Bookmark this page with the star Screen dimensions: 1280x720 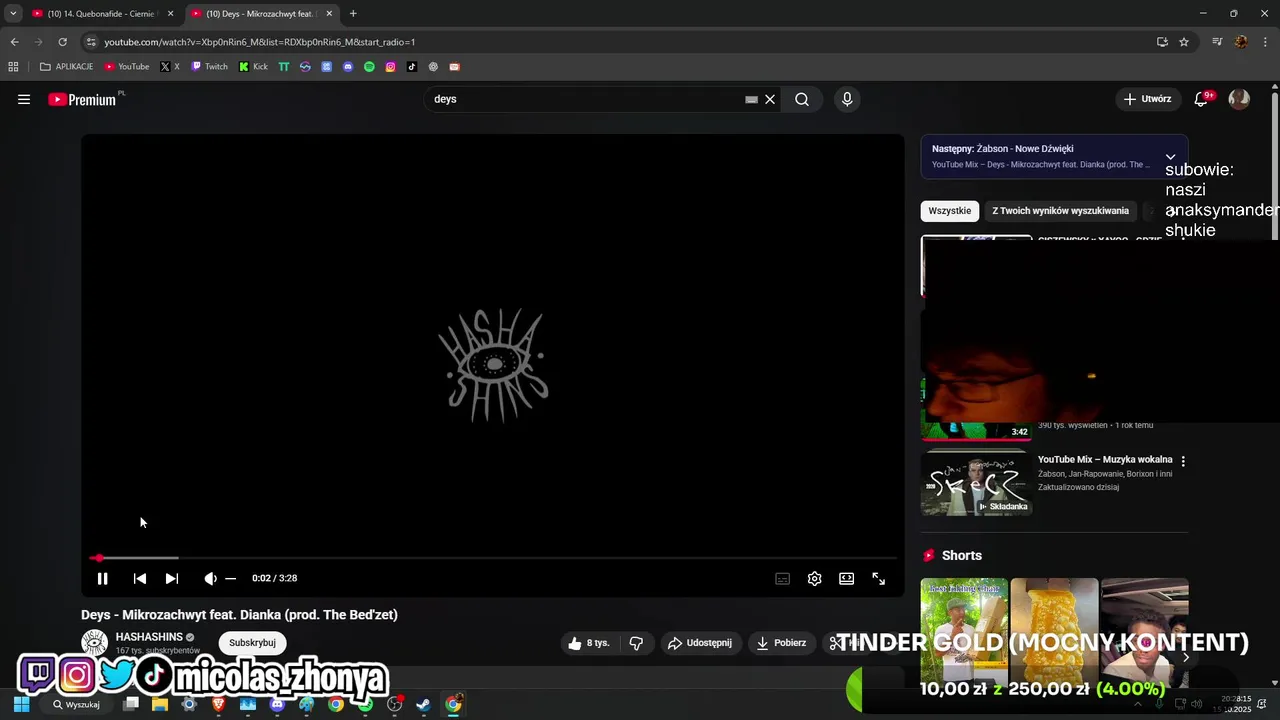1184,42
